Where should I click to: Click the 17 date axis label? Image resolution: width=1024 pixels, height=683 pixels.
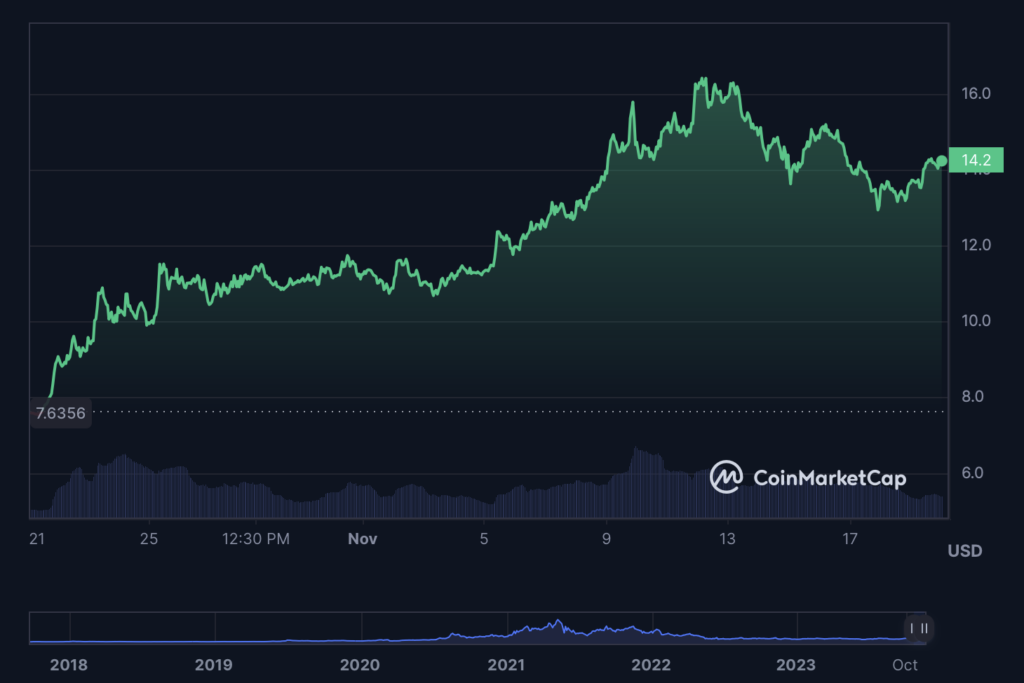[850, 539]
